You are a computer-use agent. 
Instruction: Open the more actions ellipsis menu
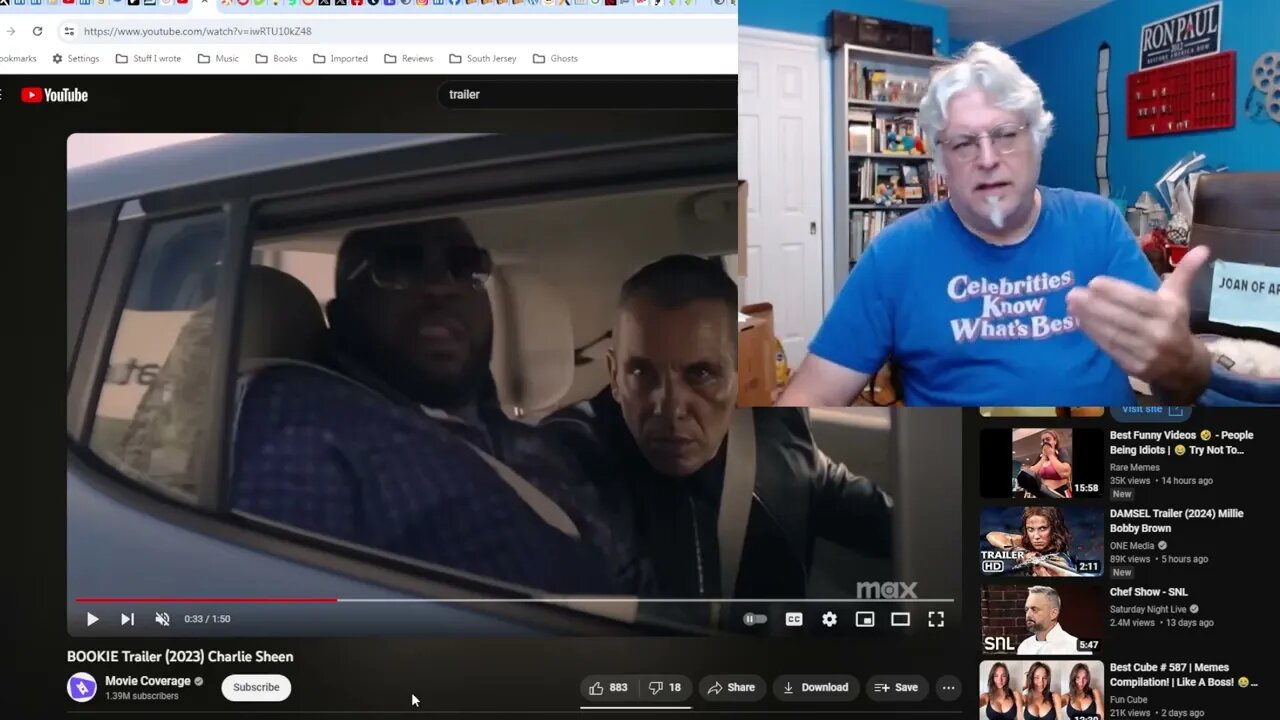948,687
